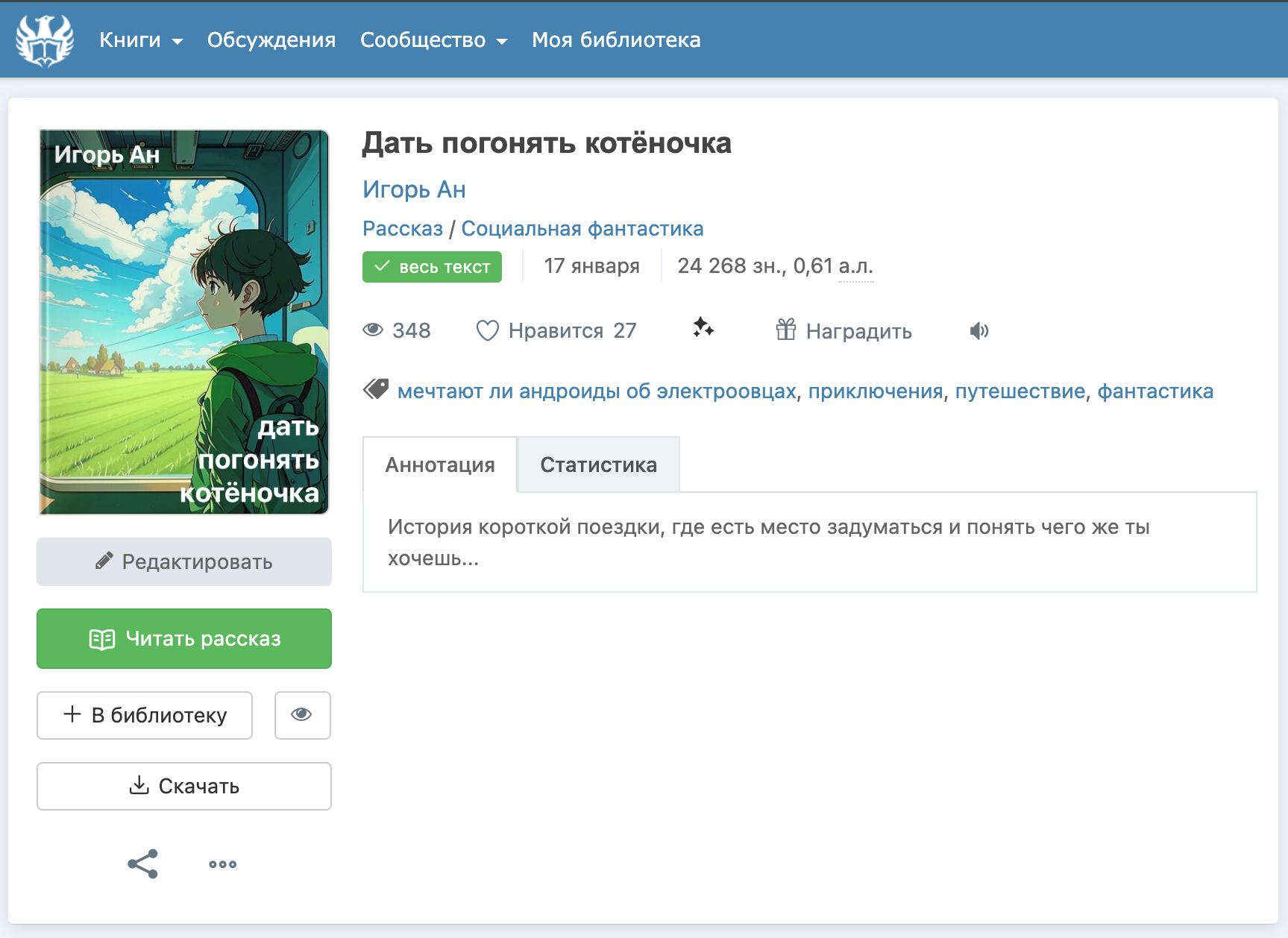1288x938 pixels.
Task: Open Моя библиотека in navigation bar
Action: coord(616,40)
